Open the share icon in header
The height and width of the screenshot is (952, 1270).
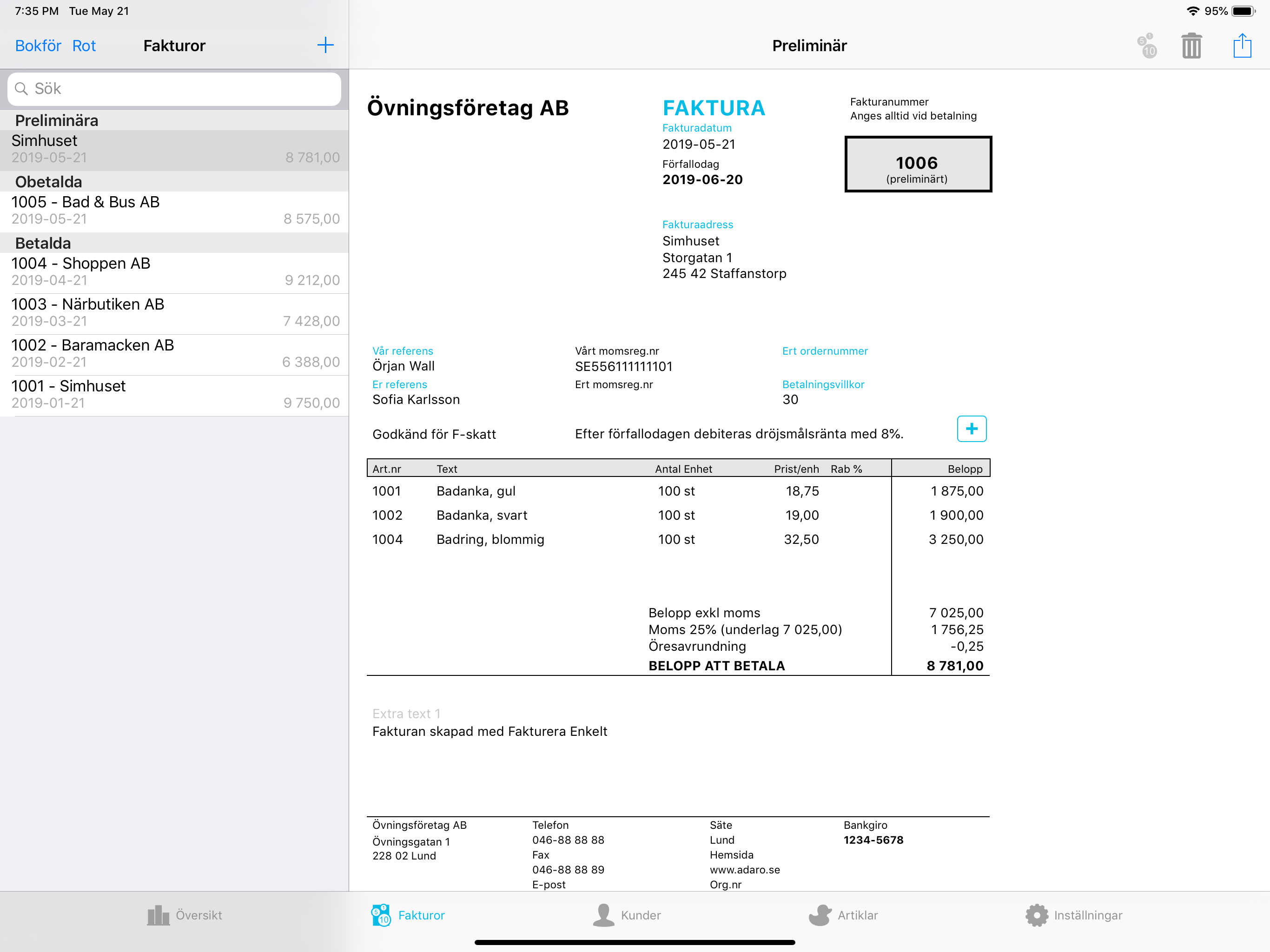point(1242,46)
